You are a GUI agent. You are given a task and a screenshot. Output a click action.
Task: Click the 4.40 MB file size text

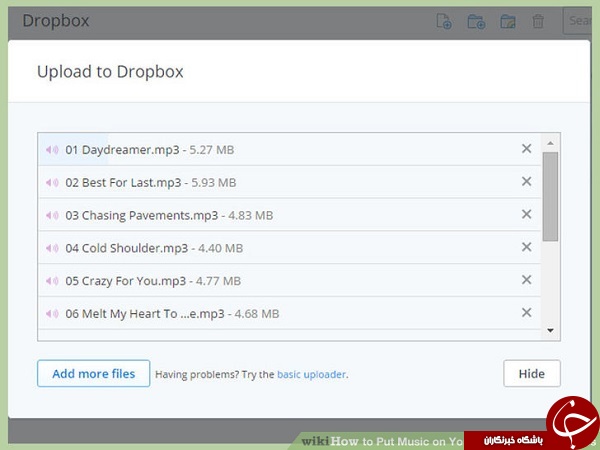(220, 248)
